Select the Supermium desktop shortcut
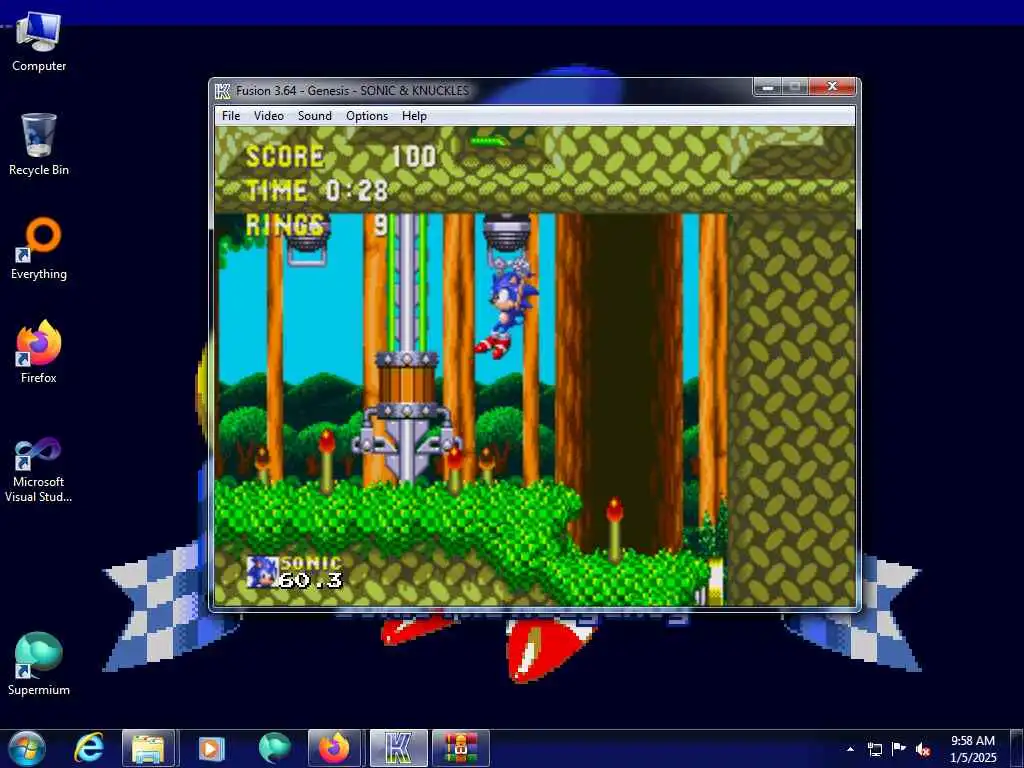 [x=39, y=664]
